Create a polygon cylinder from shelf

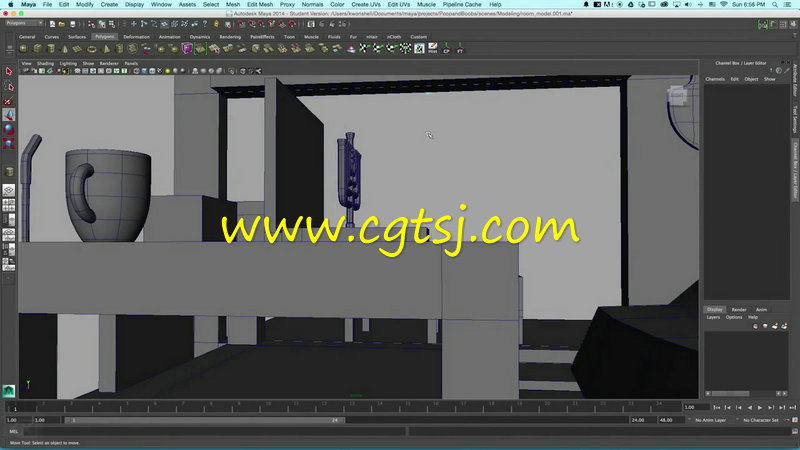(x=51, y=48)
